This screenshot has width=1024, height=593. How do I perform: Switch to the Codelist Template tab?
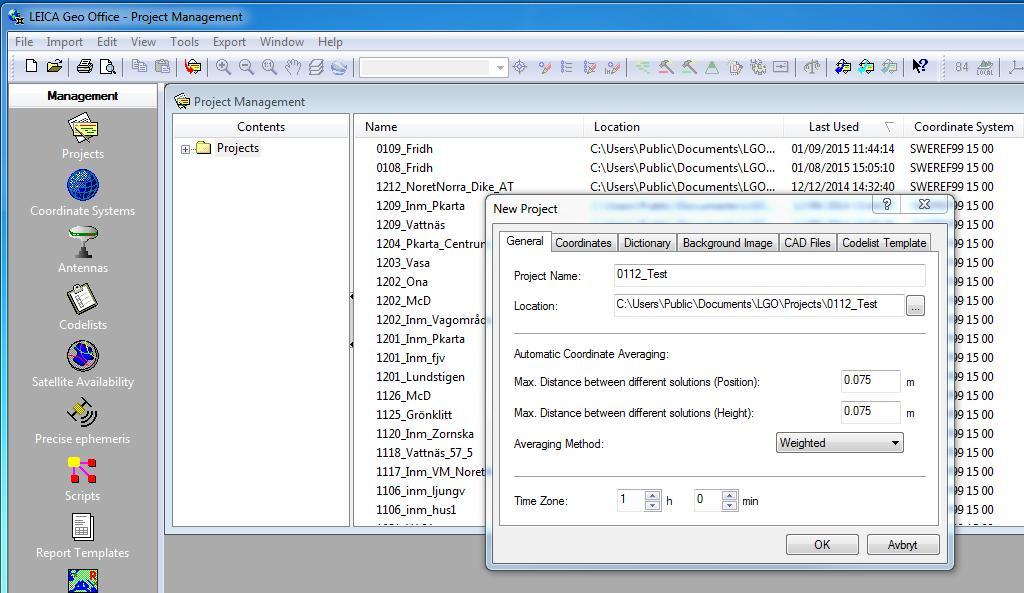click(884, 242)
